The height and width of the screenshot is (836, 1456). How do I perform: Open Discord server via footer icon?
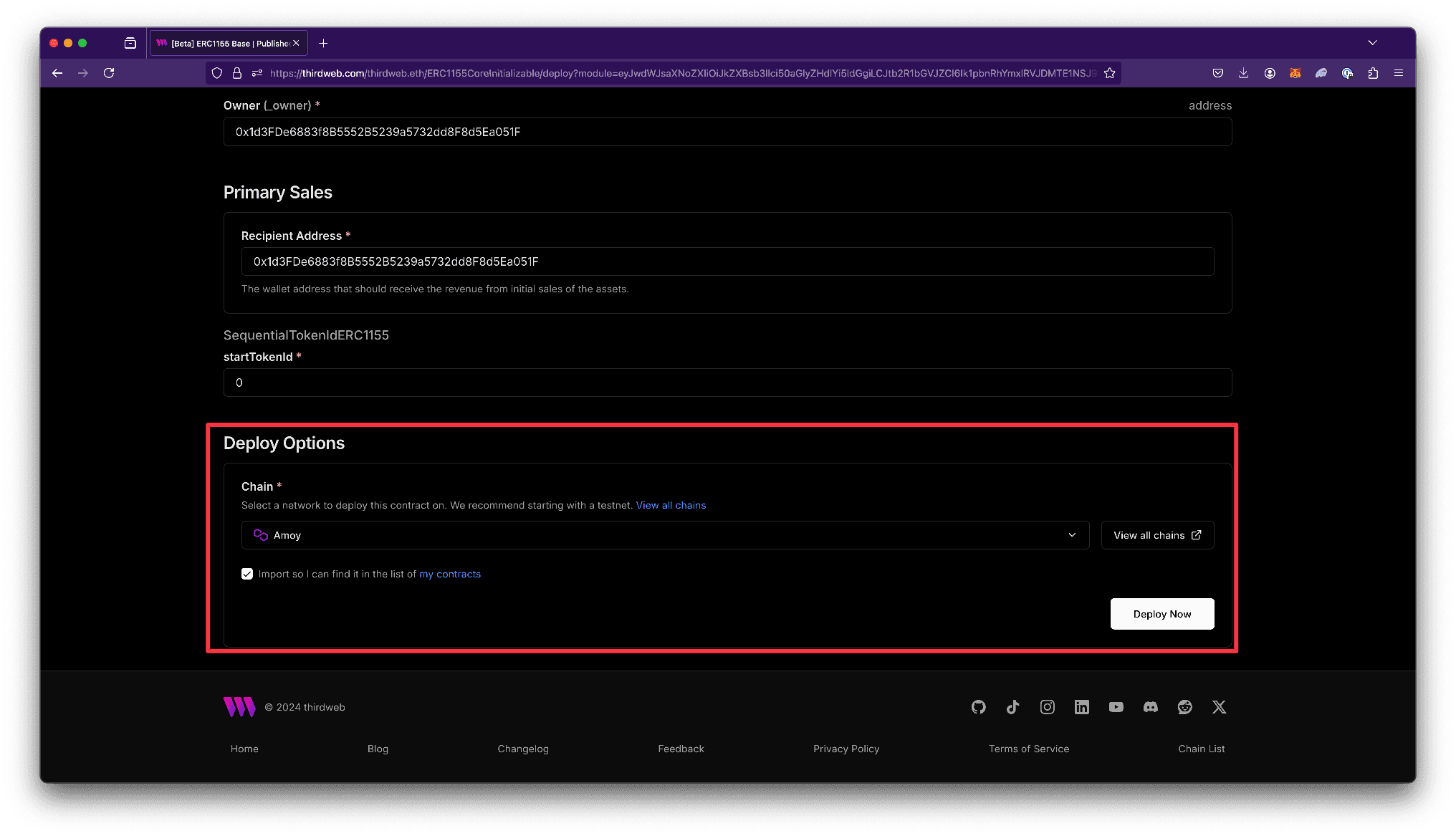click(1150, 707)
